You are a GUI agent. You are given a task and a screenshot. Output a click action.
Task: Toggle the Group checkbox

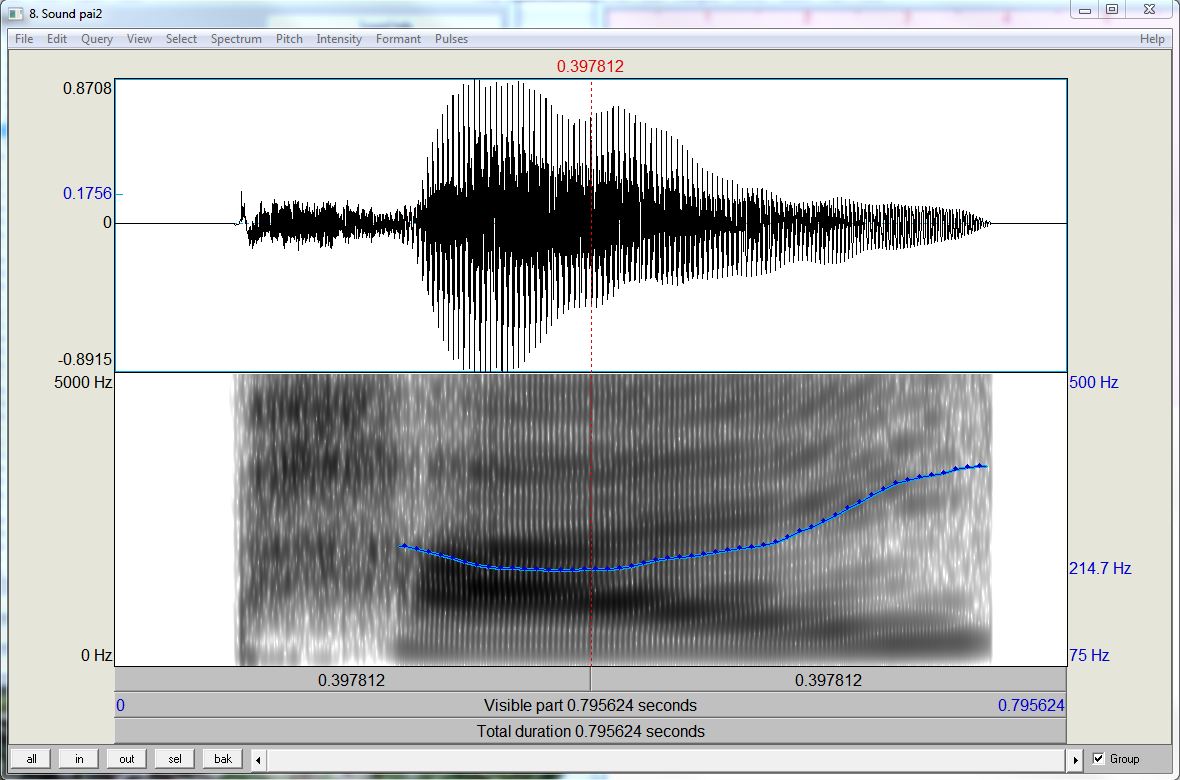[1099, 759]
